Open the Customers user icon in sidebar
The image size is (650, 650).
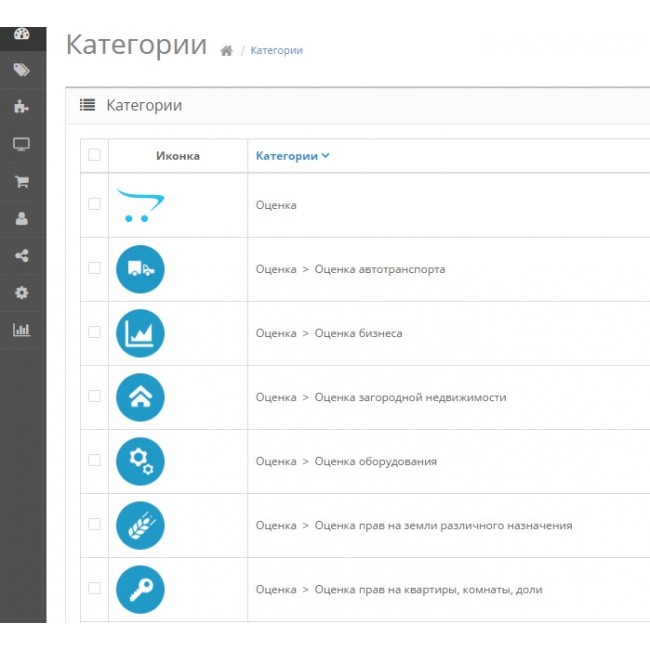pyautogui.click(x=21, y=219)
